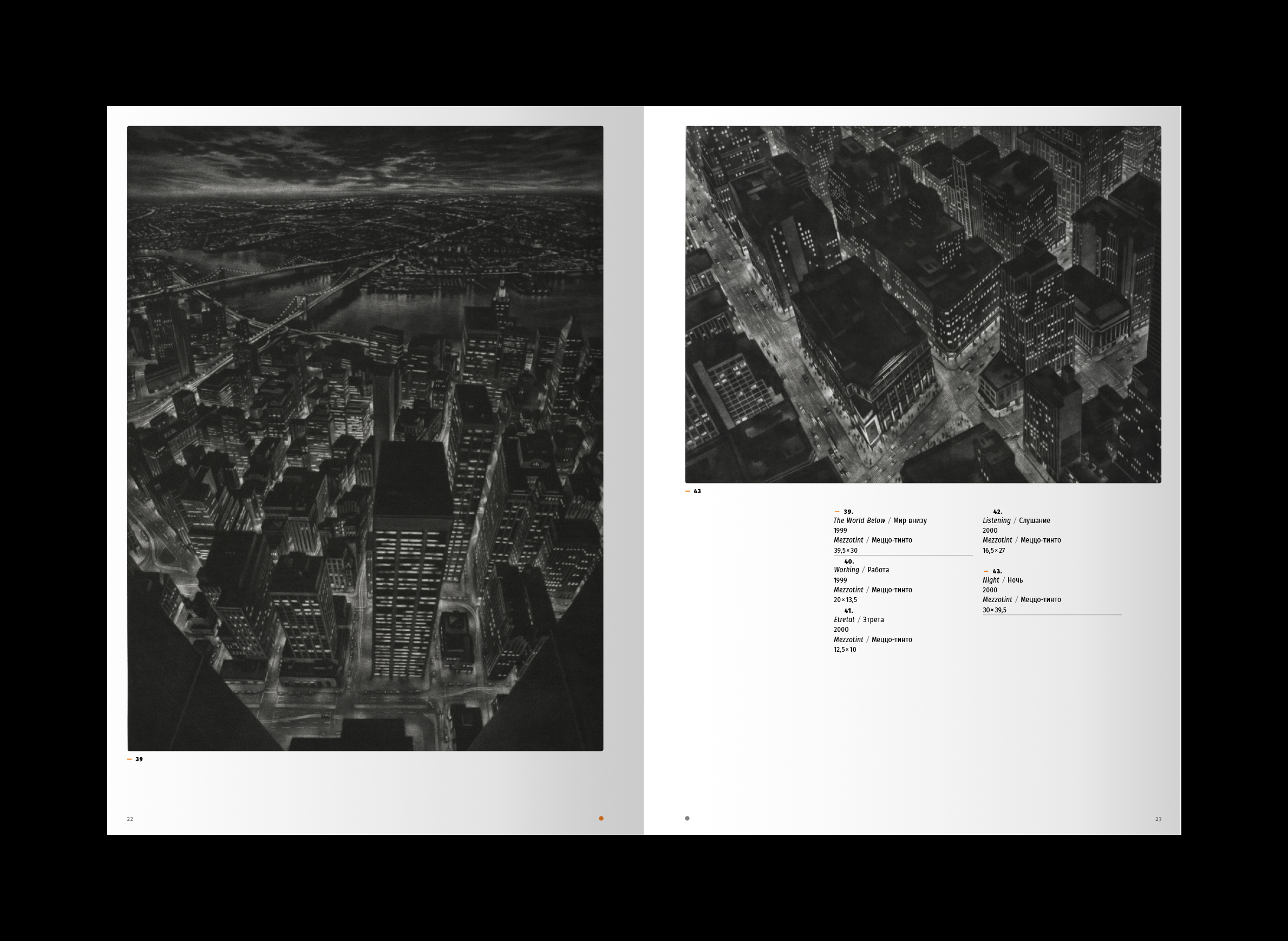The width and height of the screenshot is (1288, 941).
Task: Click the "Etretat" entry title
Action: point(844,620)
